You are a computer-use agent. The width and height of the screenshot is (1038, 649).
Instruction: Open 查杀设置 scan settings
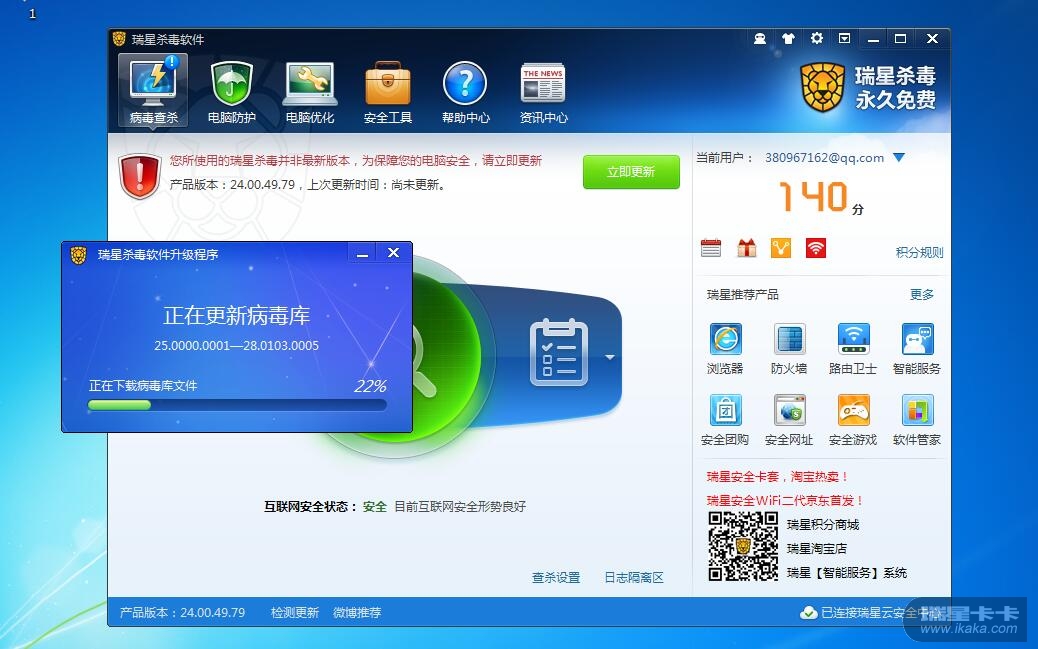click(x=556, y=577)
